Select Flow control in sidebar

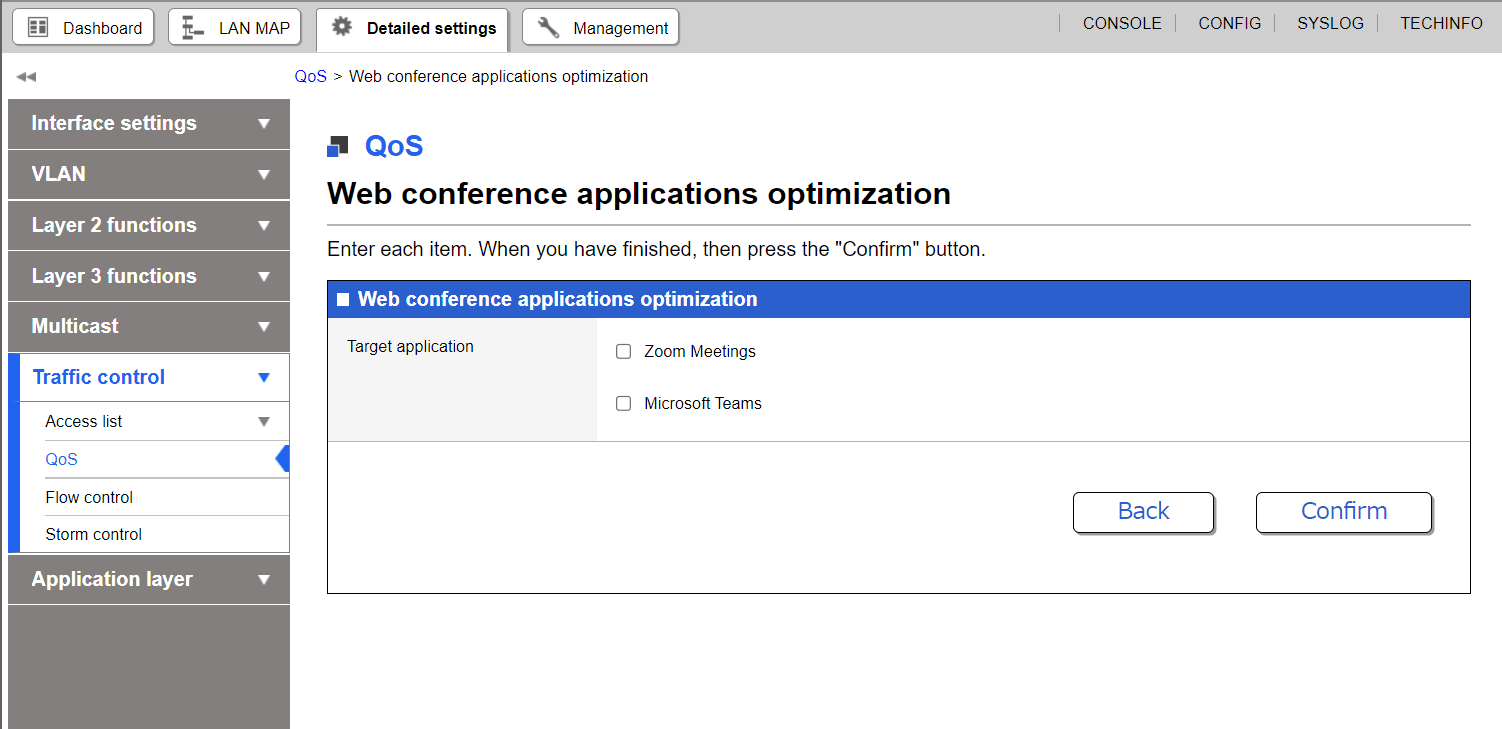(89, 497)
